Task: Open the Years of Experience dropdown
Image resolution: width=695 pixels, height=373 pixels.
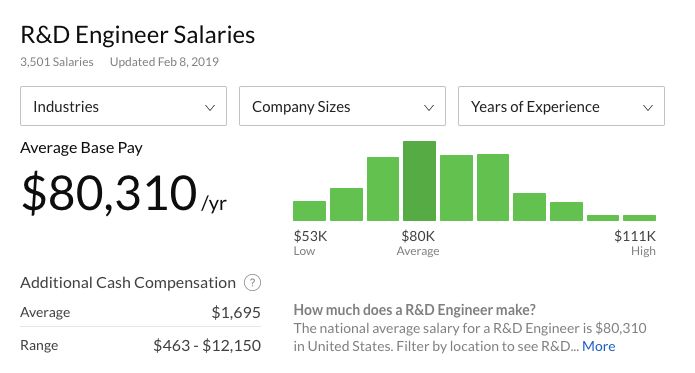Action: point(561,106)
